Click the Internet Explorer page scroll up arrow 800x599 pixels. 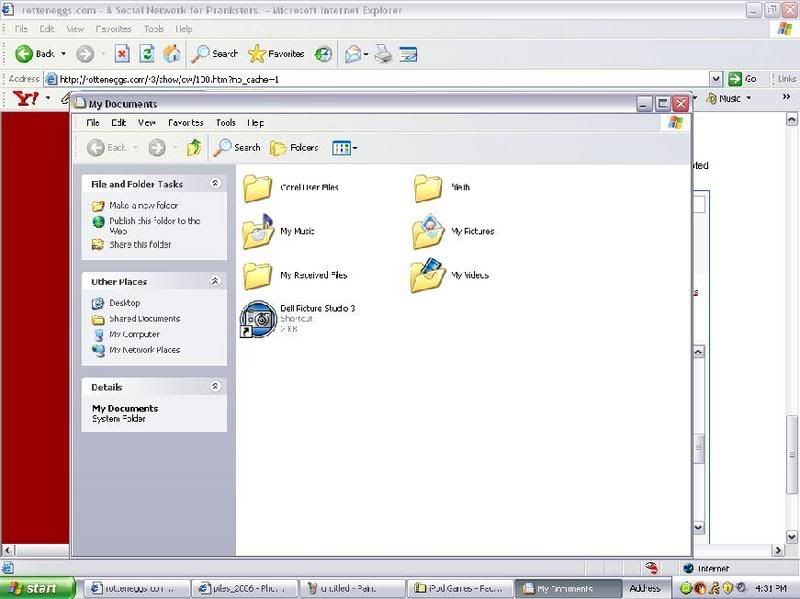coord(791,119)
